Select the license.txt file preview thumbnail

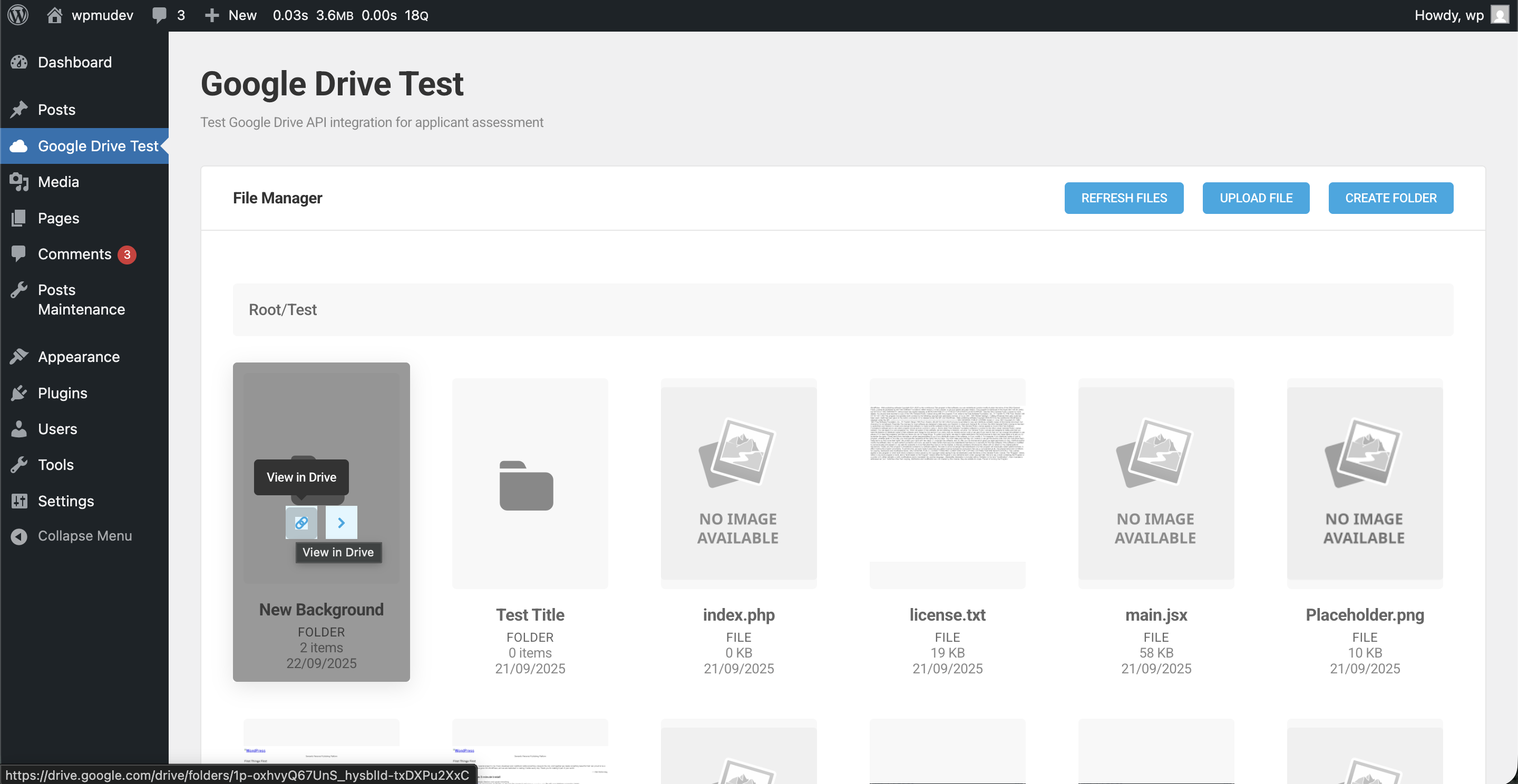click(948, 483)
